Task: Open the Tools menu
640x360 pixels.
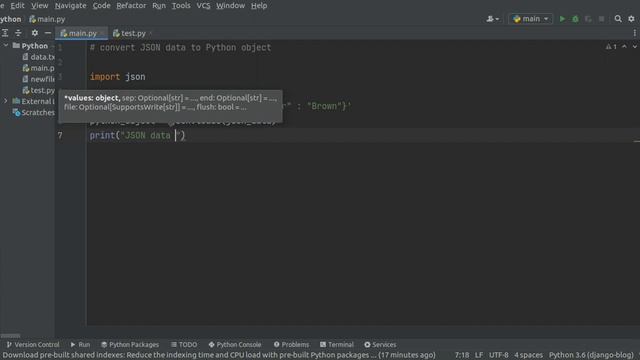Action: click(x=181, y=6)
